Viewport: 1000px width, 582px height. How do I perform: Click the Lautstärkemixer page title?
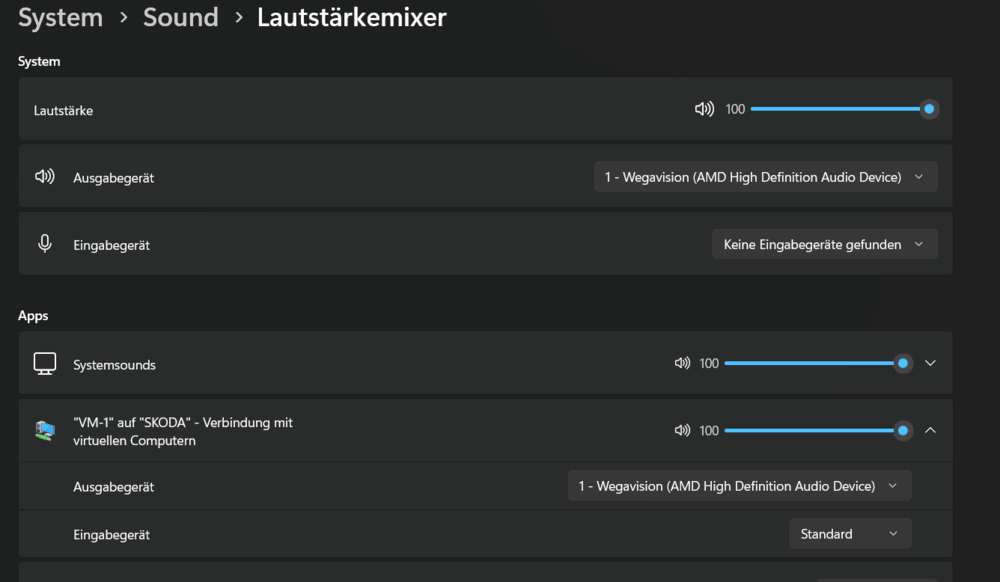[x=351, y=17]
